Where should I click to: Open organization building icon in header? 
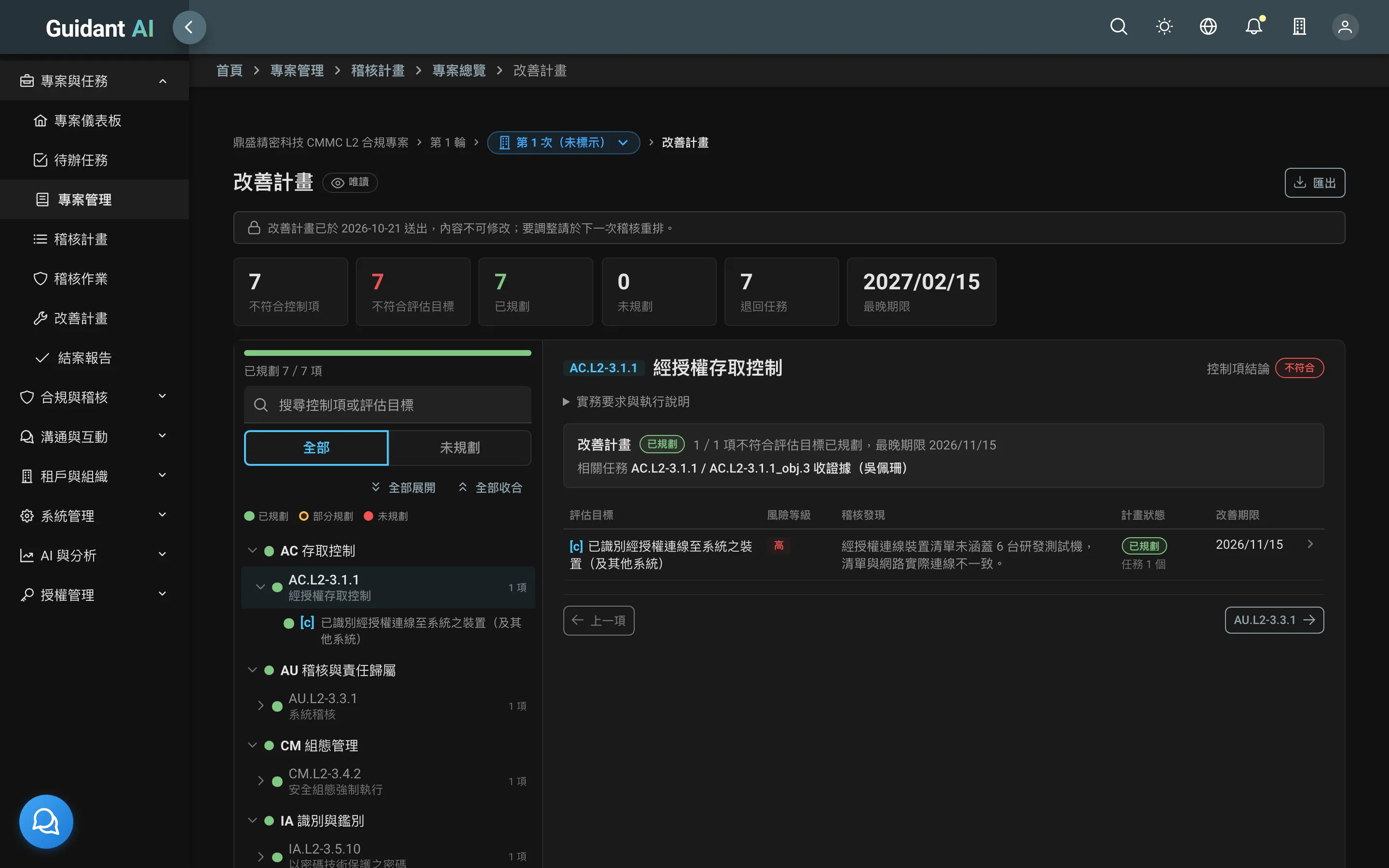coord(1299,27)
